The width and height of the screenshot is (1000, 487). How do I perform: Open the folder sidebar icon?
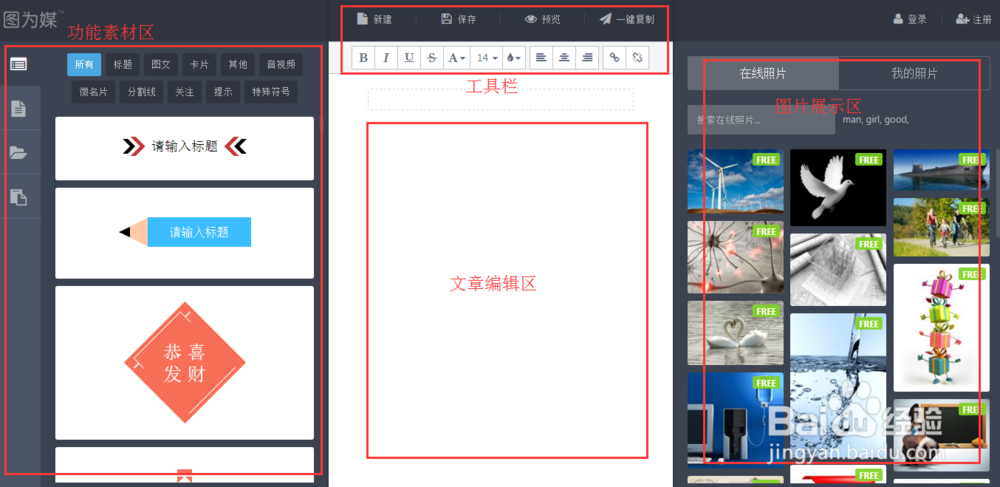pos(18,152)
